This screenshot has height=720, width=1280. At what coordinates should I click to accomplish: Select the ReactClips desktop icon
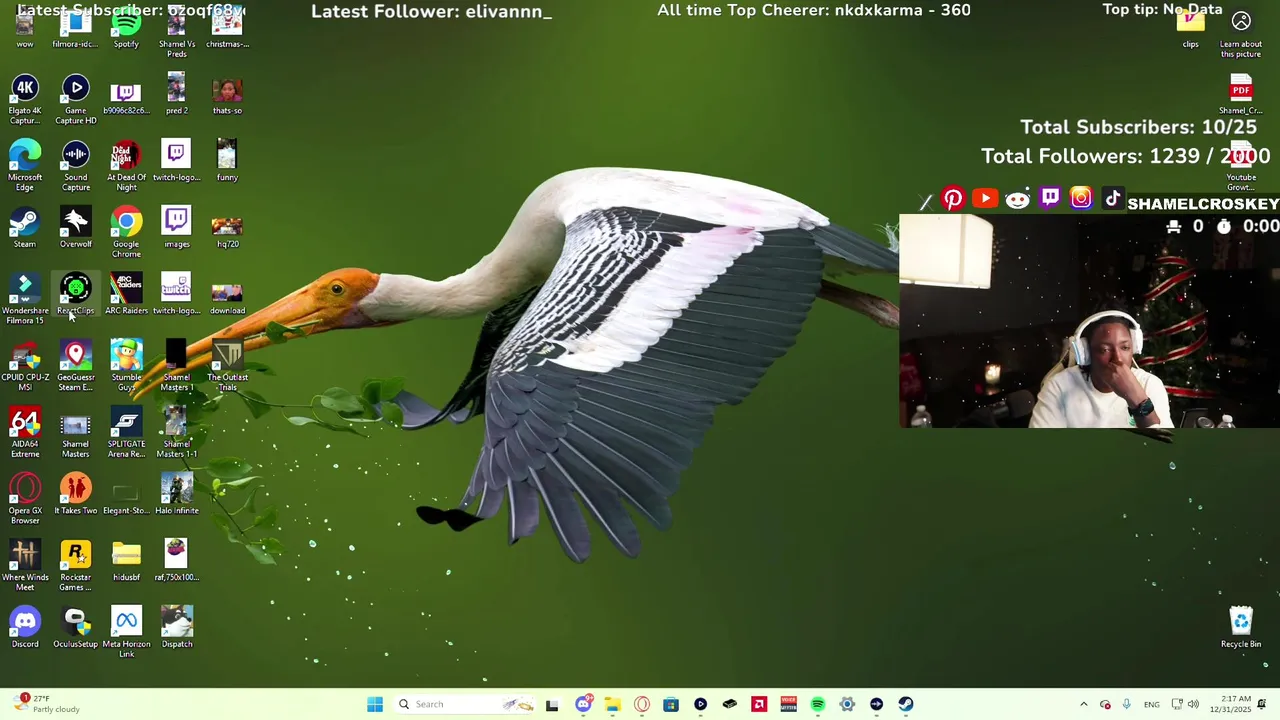click(x=76, y=295)
